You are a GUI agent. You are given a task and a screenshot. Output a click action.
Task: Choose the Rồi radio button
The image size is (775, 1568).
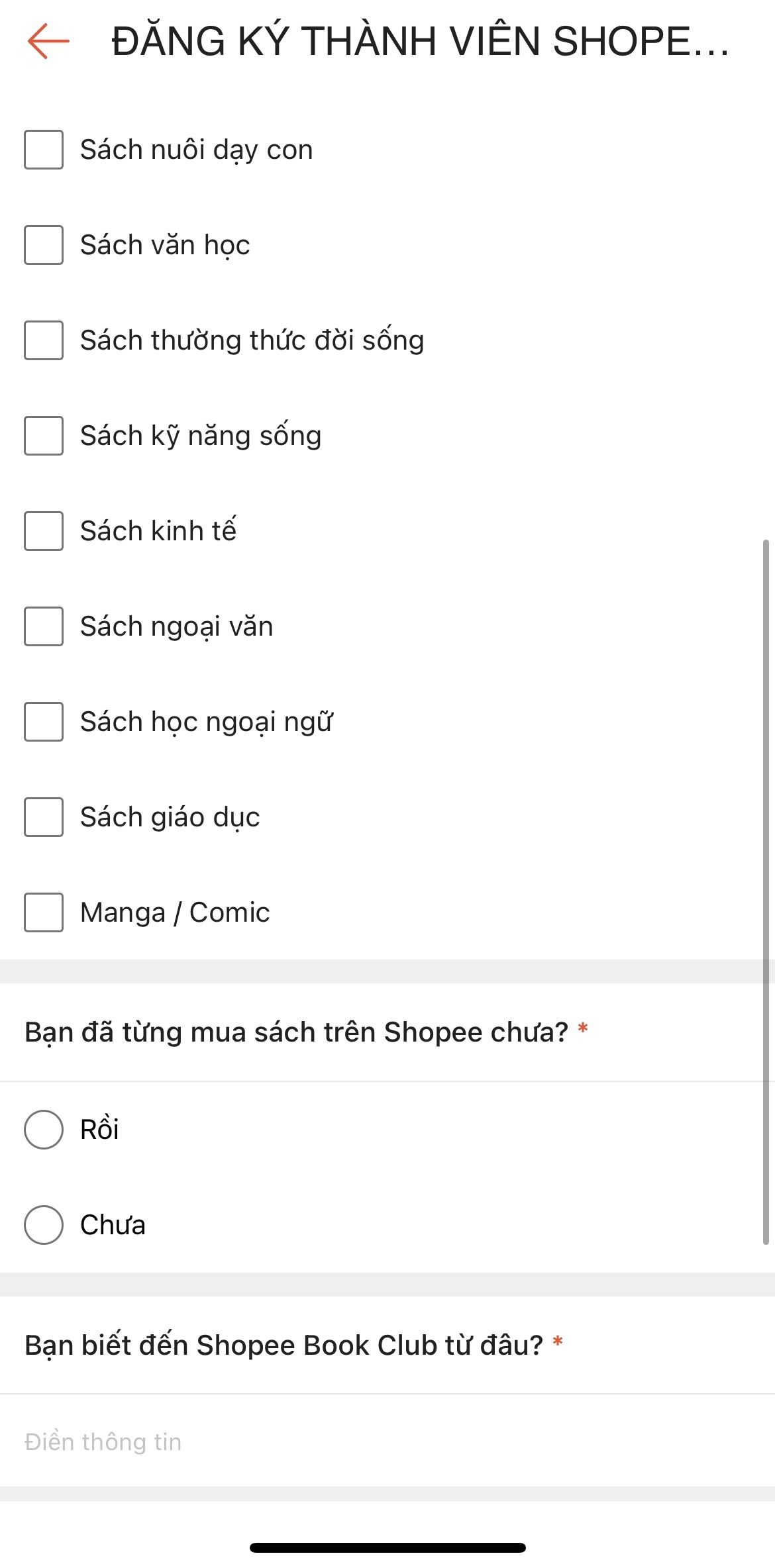point(44,1130)
